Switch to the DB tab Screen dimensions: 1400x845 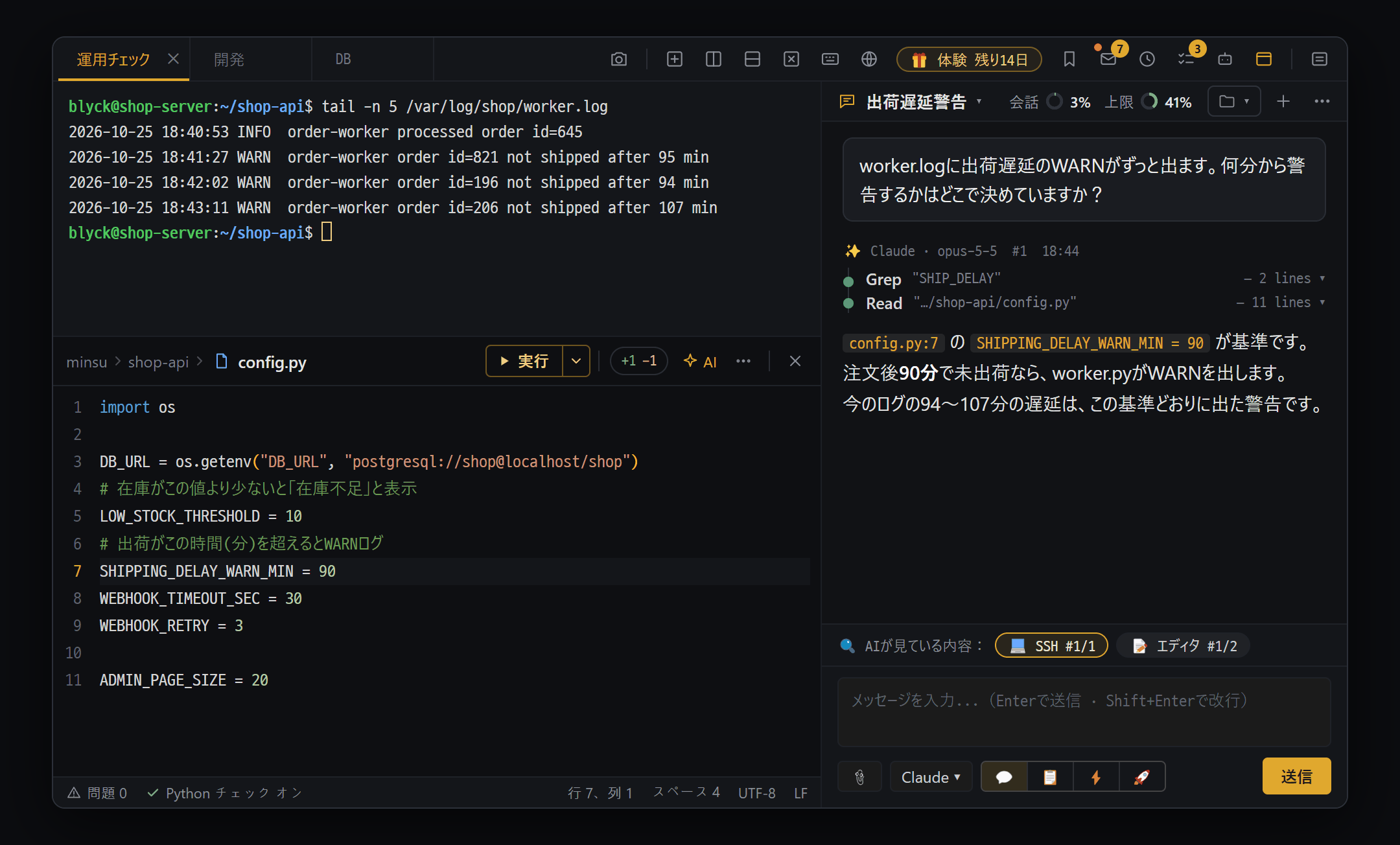point(372,60)
